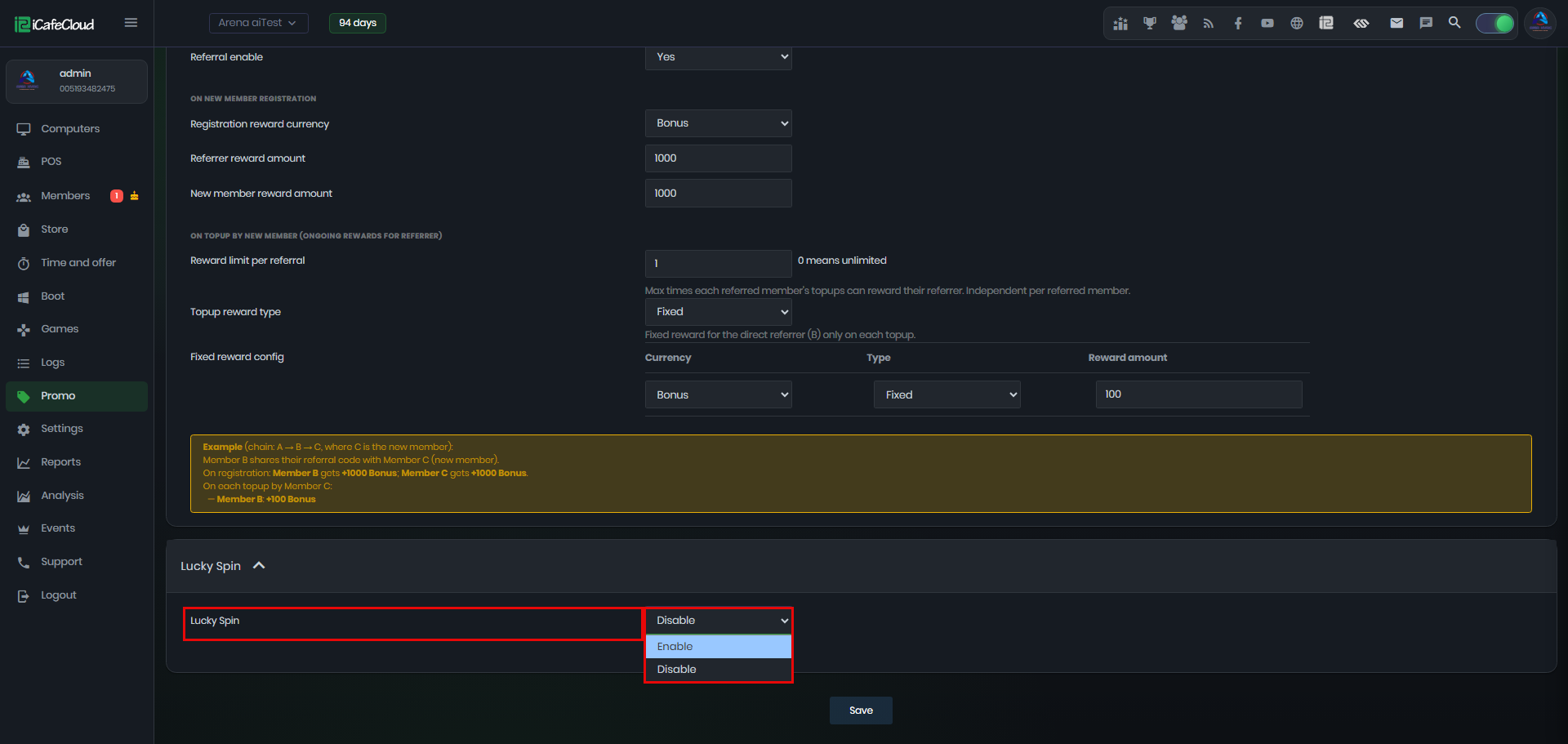Click the search magnifier icon

pyautogui.click(x=1454, y=23)
